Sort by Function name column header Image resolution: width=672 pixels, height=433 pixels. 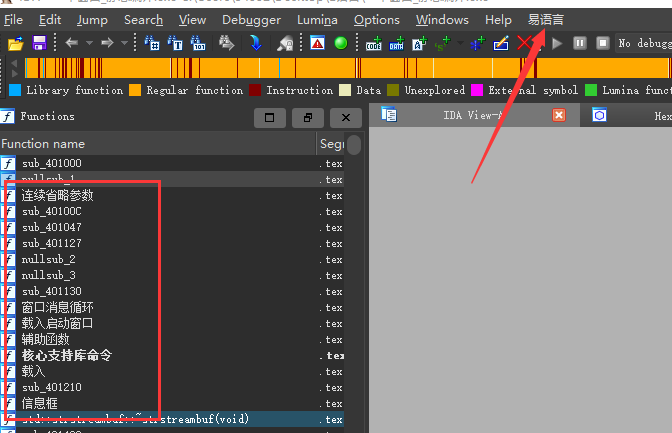click(x=158, y=144)
